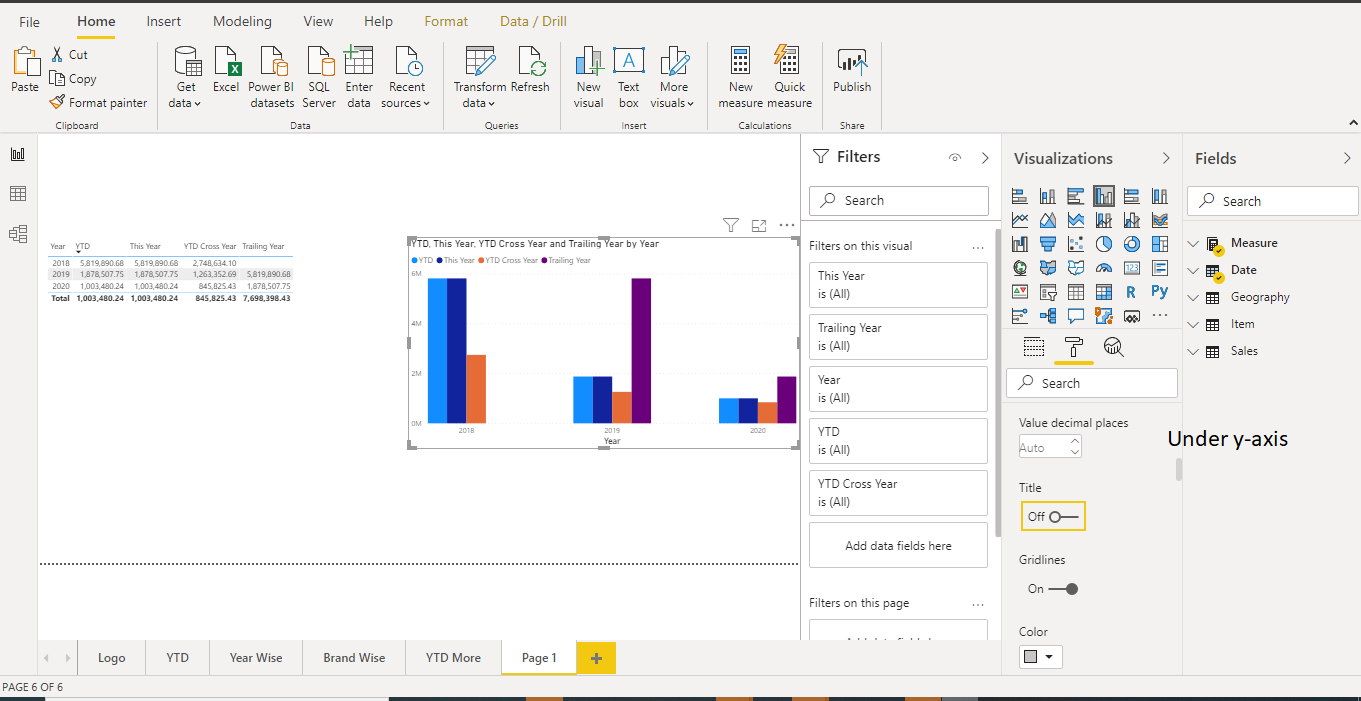Open Report view in left sidebar
This screenshot has height=701, width=1361.
(x=18, y=154)
